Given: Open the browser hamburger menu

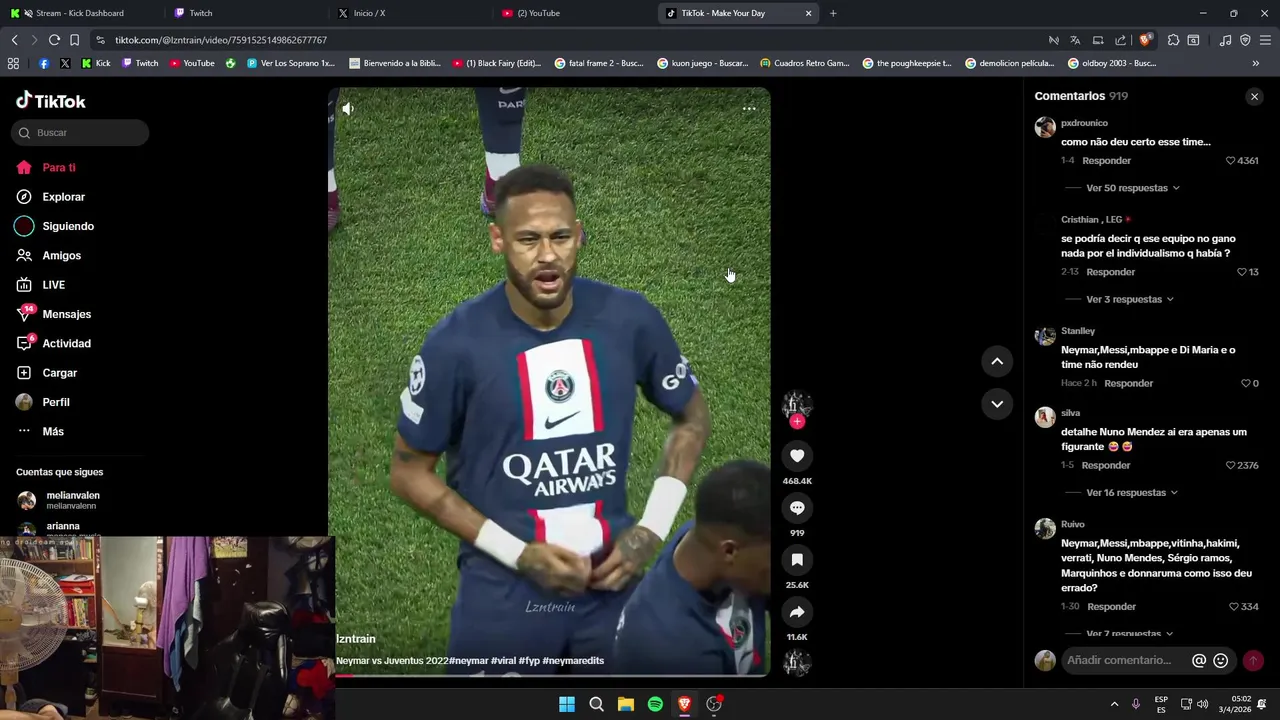Looking at the screenshot, I should 1265,40.
